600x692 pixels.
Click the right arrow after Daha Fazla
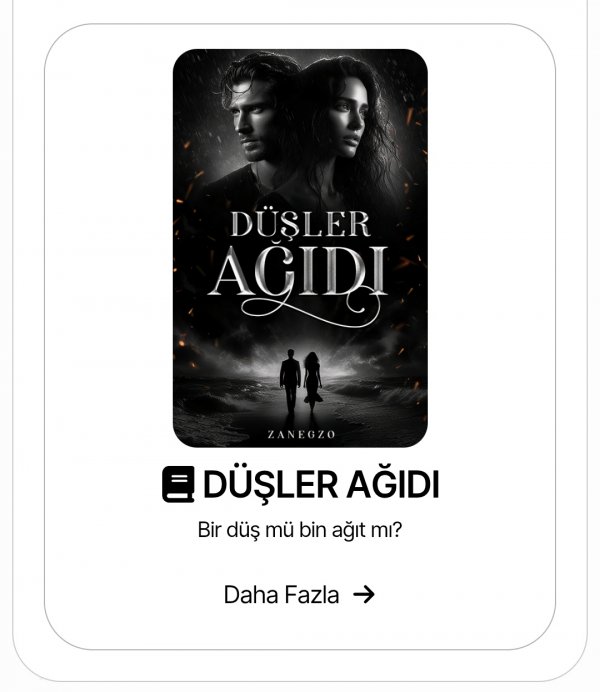click(x=364, y=594)
